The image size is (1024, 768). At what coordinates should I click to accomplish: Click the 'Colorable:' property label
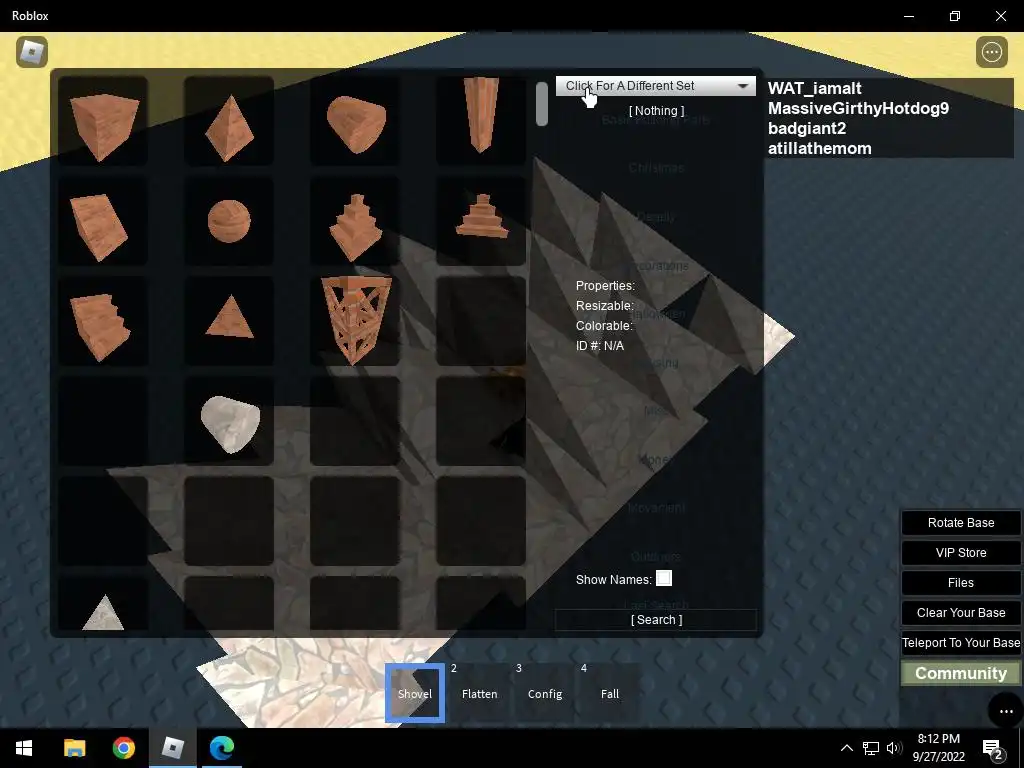click(604, 325)
